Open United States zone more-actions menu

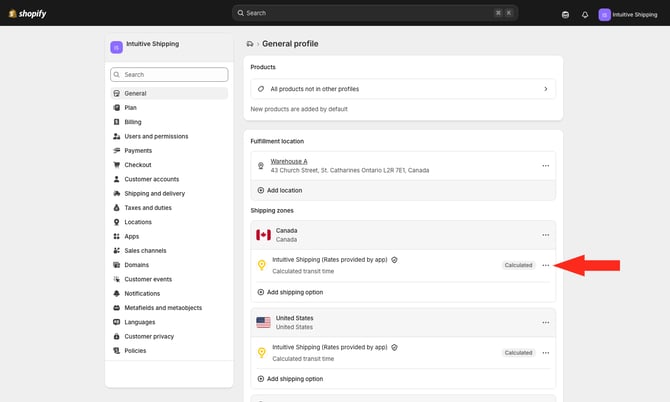click(546, 323)
